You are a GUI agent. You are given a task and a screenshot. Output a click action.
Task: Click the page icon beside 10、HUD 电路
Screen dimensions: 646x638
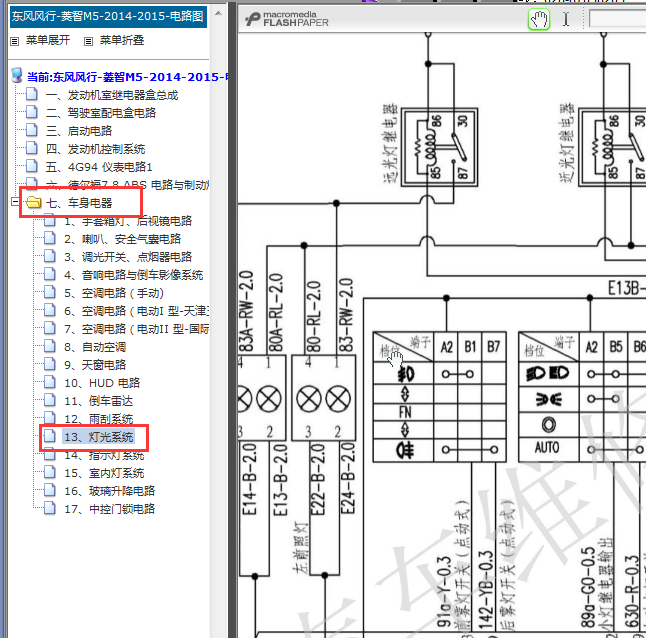50,382
